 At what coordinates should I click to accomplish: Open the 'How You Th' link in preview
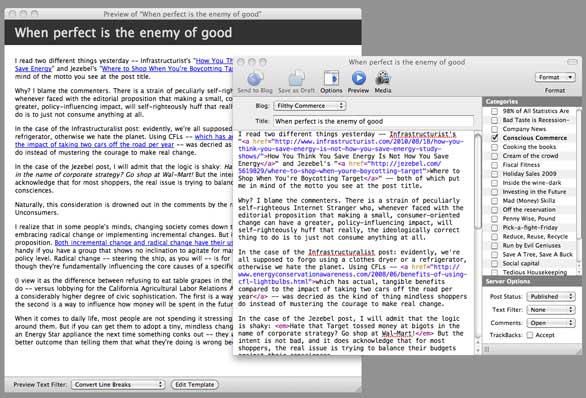(214, 61)
